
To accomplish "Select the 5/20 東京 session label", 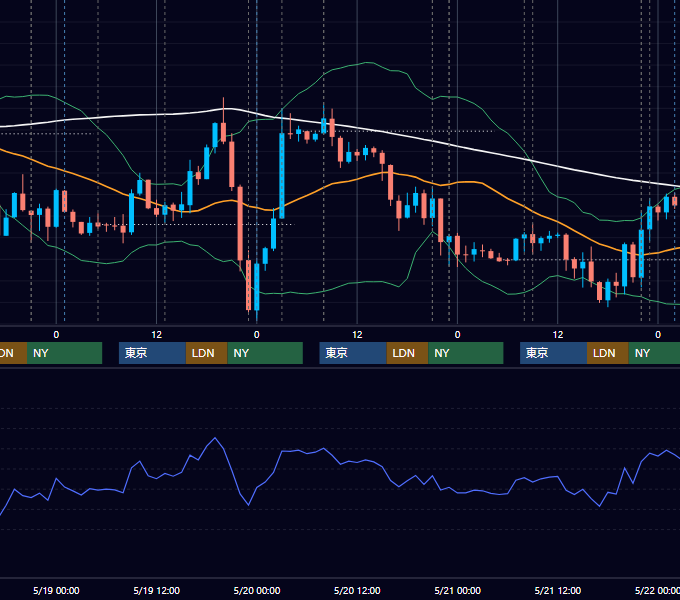I will [x=353, y=353].
